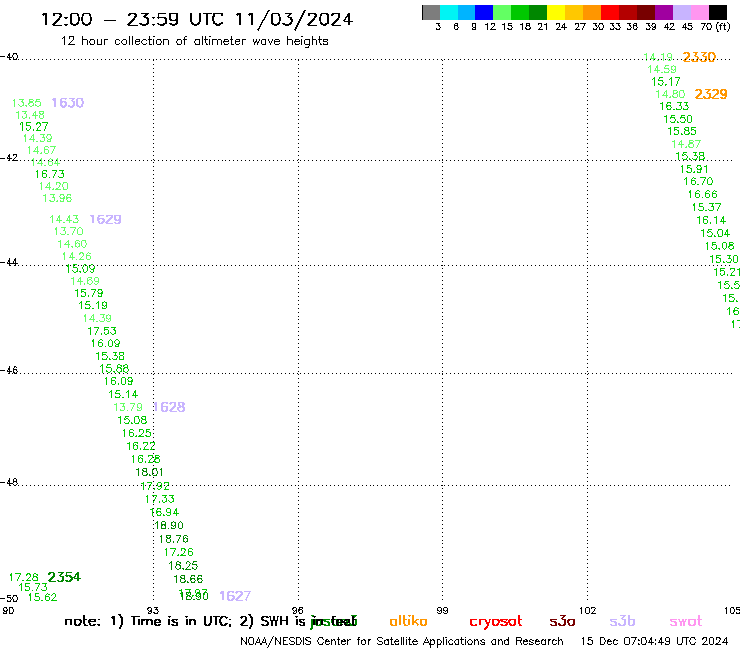This screenshot has width=740, height=650.
Task: Click the wave height value 17.33
Action: point(160,499)
